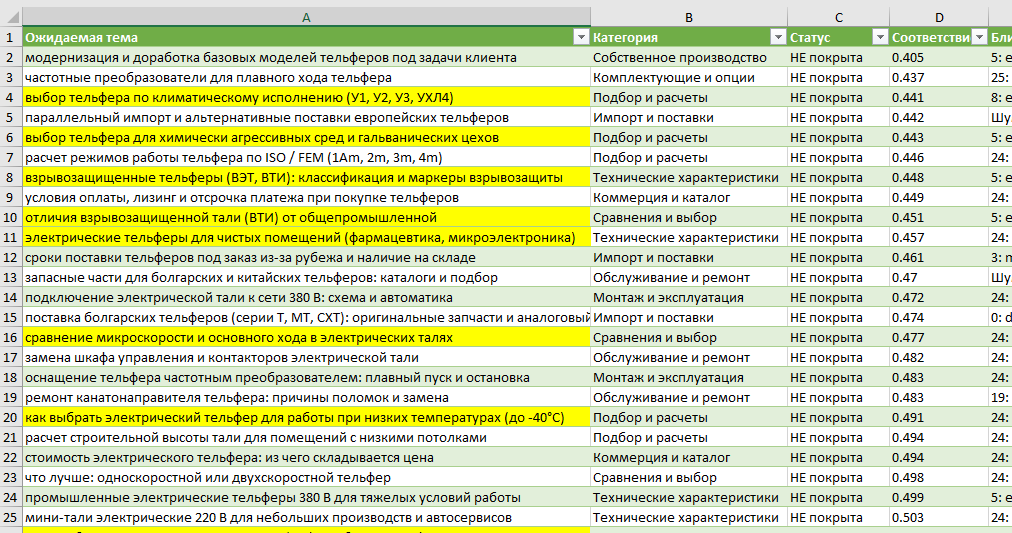Select cell 'частотные преобразователи для плавного хода тельфера'

tap(306, 77)
